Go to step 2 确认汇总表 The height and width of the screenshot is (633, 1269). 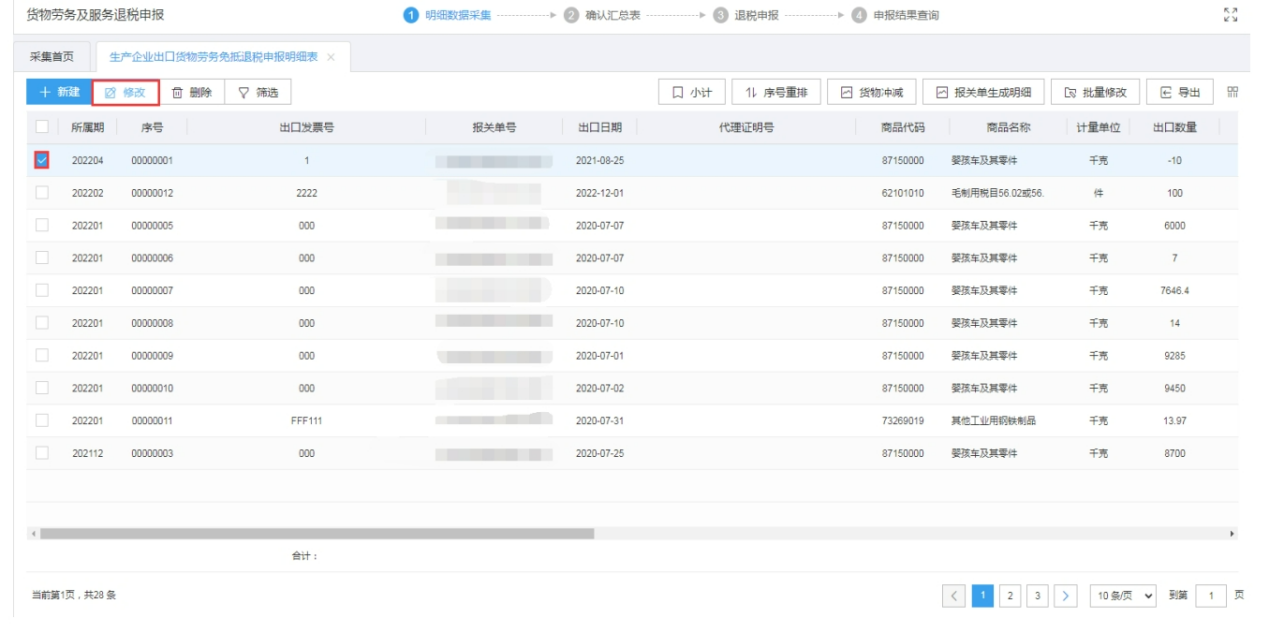(x=602, y=15)
